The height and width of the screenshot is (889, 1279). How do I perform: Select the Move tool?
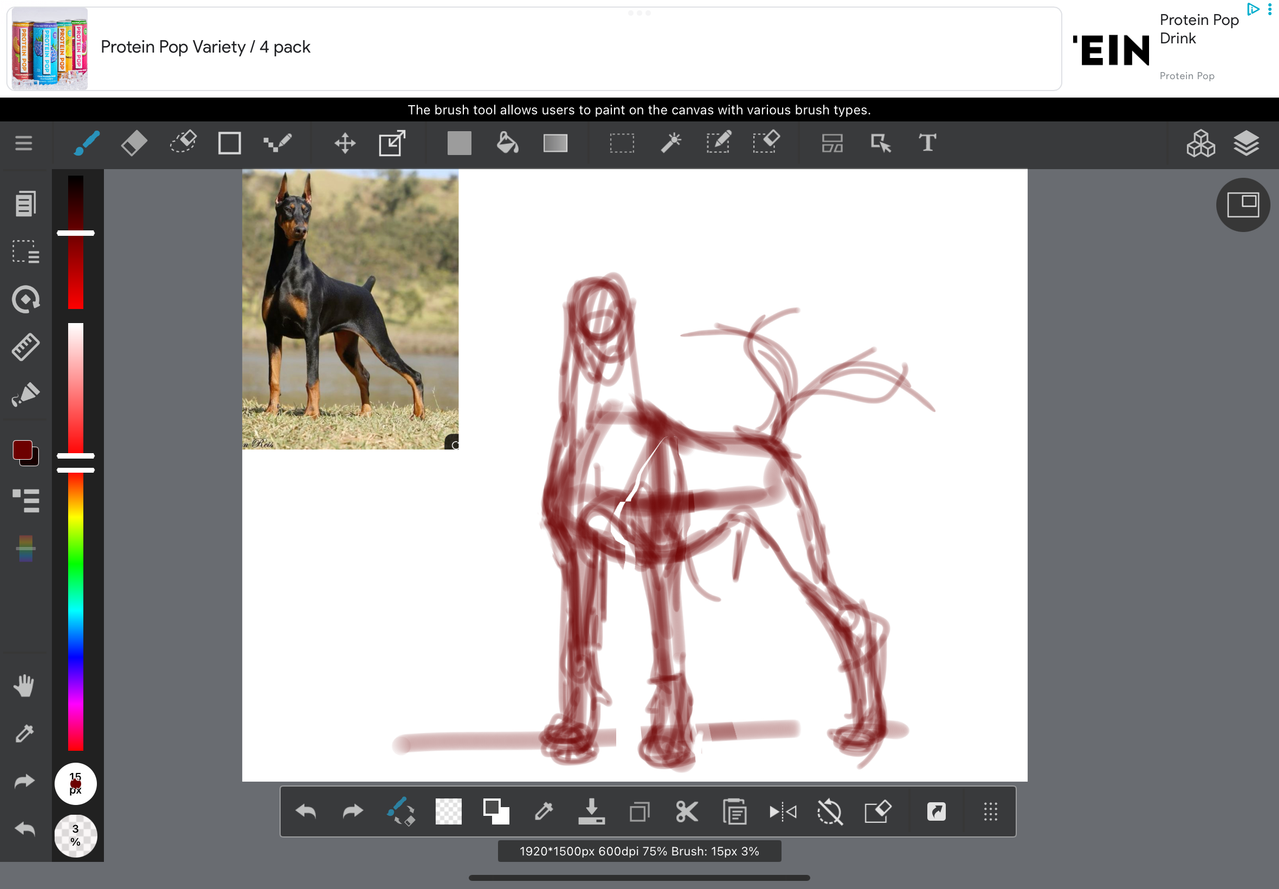[x=345, y=143]
